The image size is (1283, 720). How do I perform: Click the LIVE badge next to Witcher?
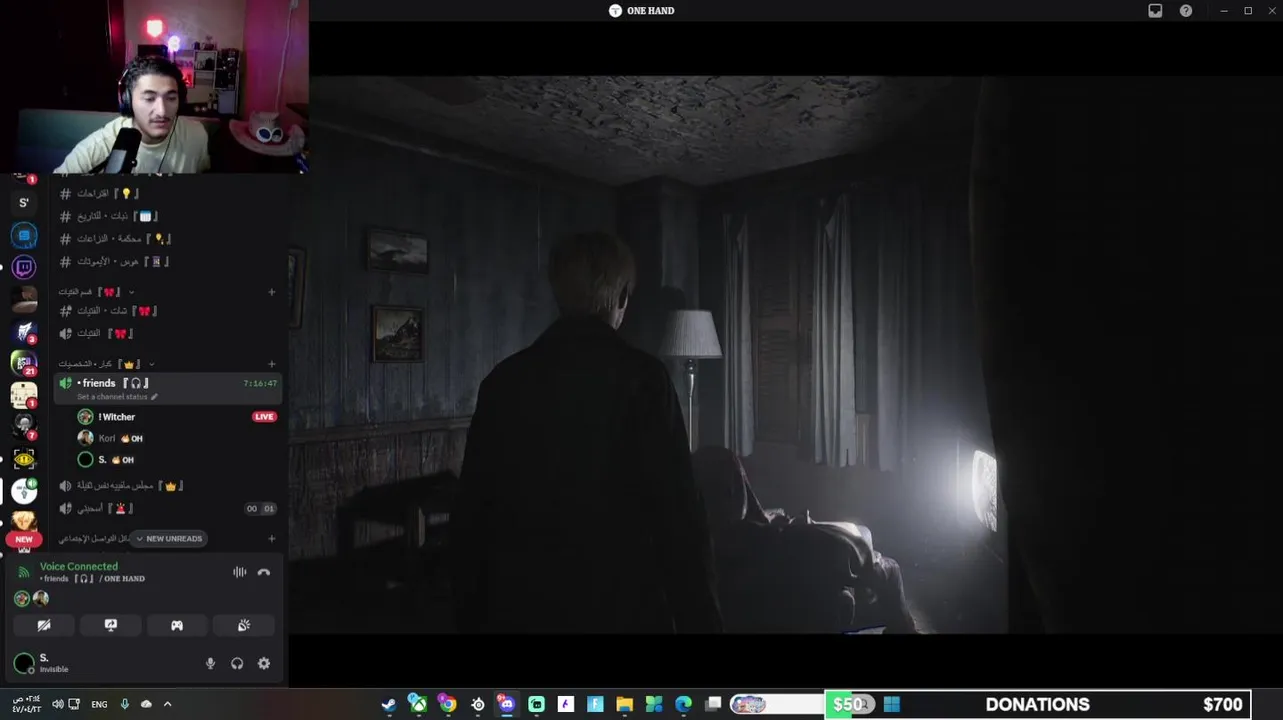tap(264, 417)
